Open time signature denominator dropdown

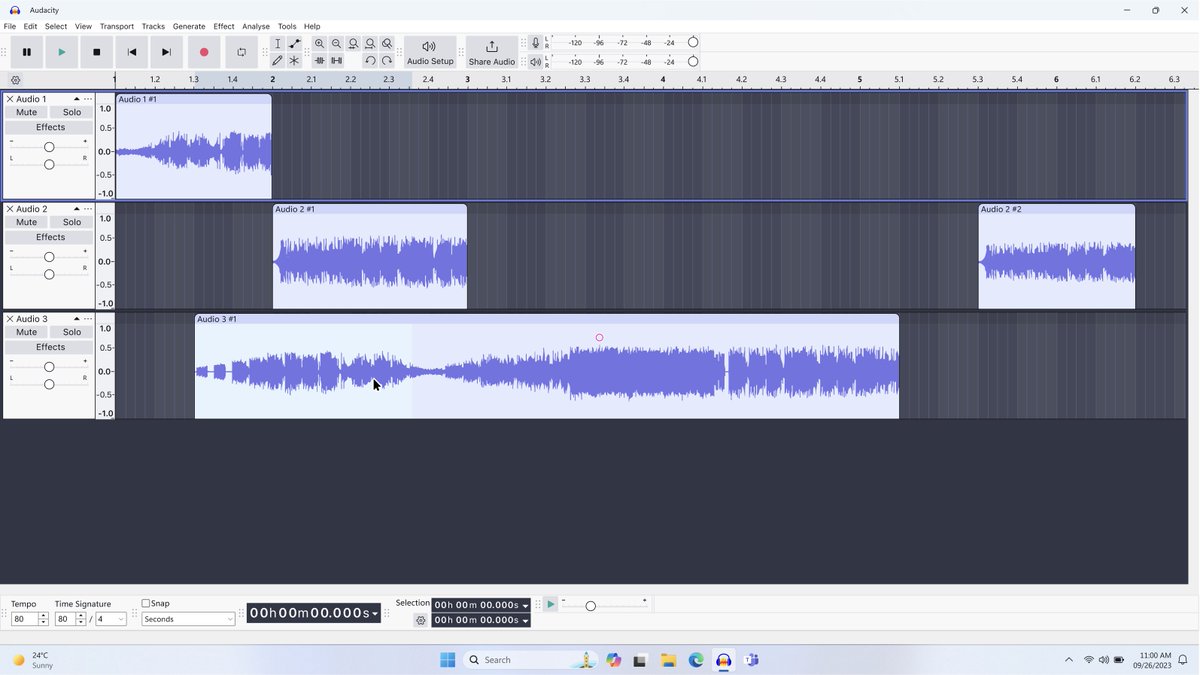(x=111, y=619)
